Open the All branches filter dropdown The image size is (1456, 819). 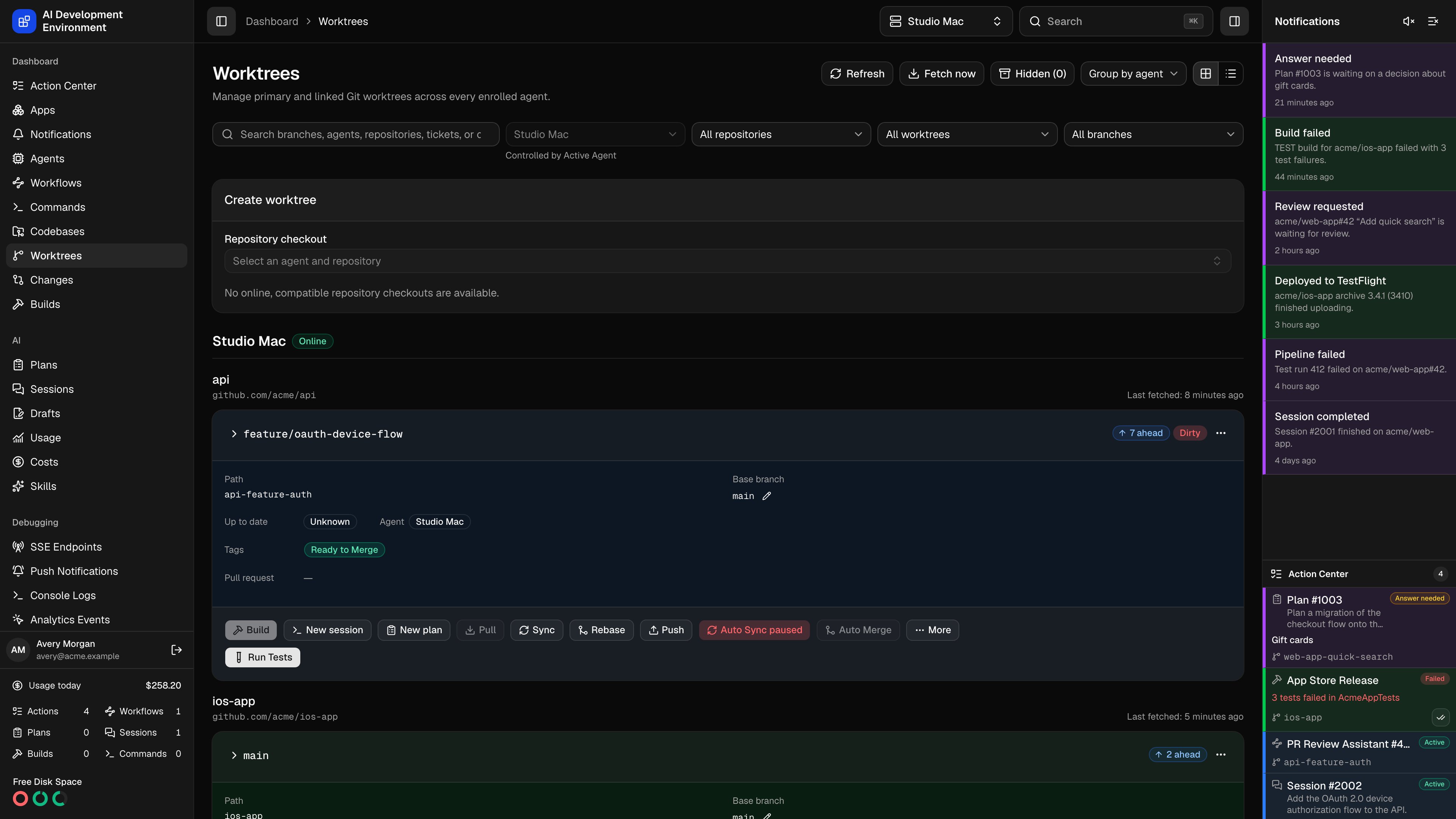point(1153,135)
